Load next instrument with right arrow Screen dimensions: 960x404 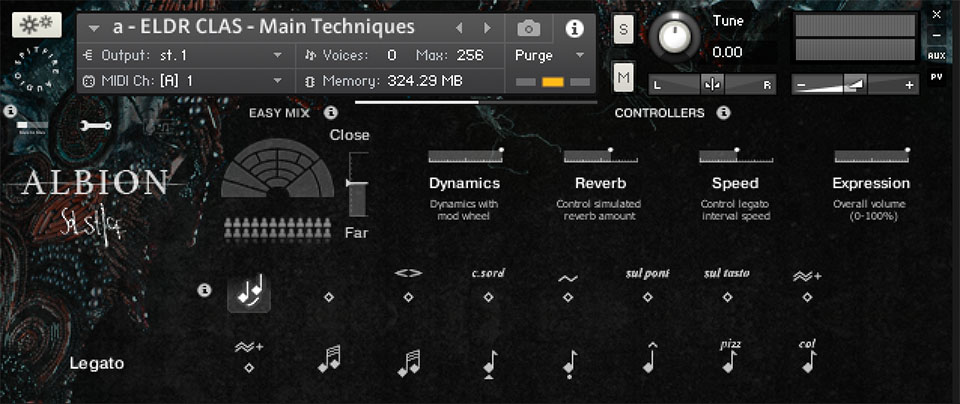[x=487, y=28]
